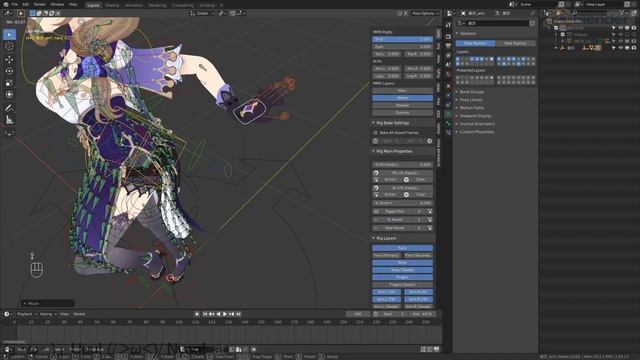Open the pivot point selector
The height and width of the screenshot is (360, 640).
click(222, 13)
